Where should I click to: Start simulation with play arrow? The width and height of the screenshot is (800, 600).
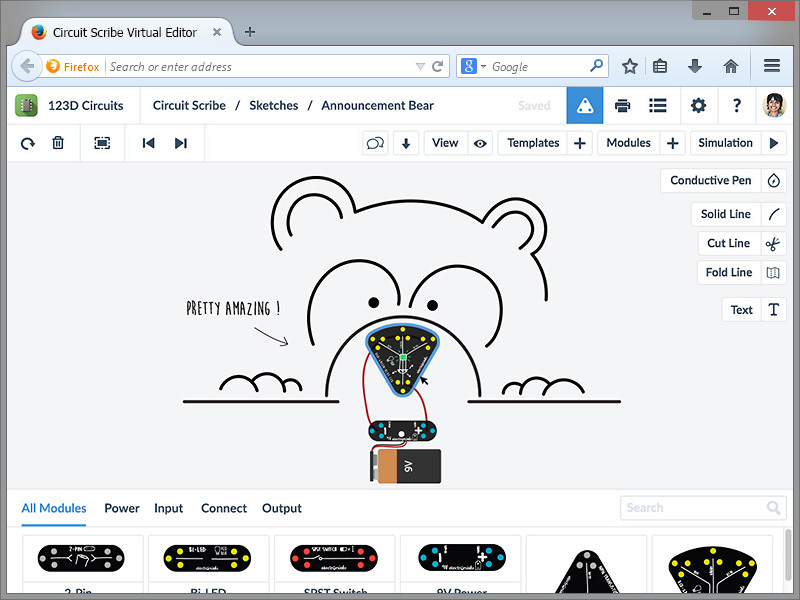[773, 143]
